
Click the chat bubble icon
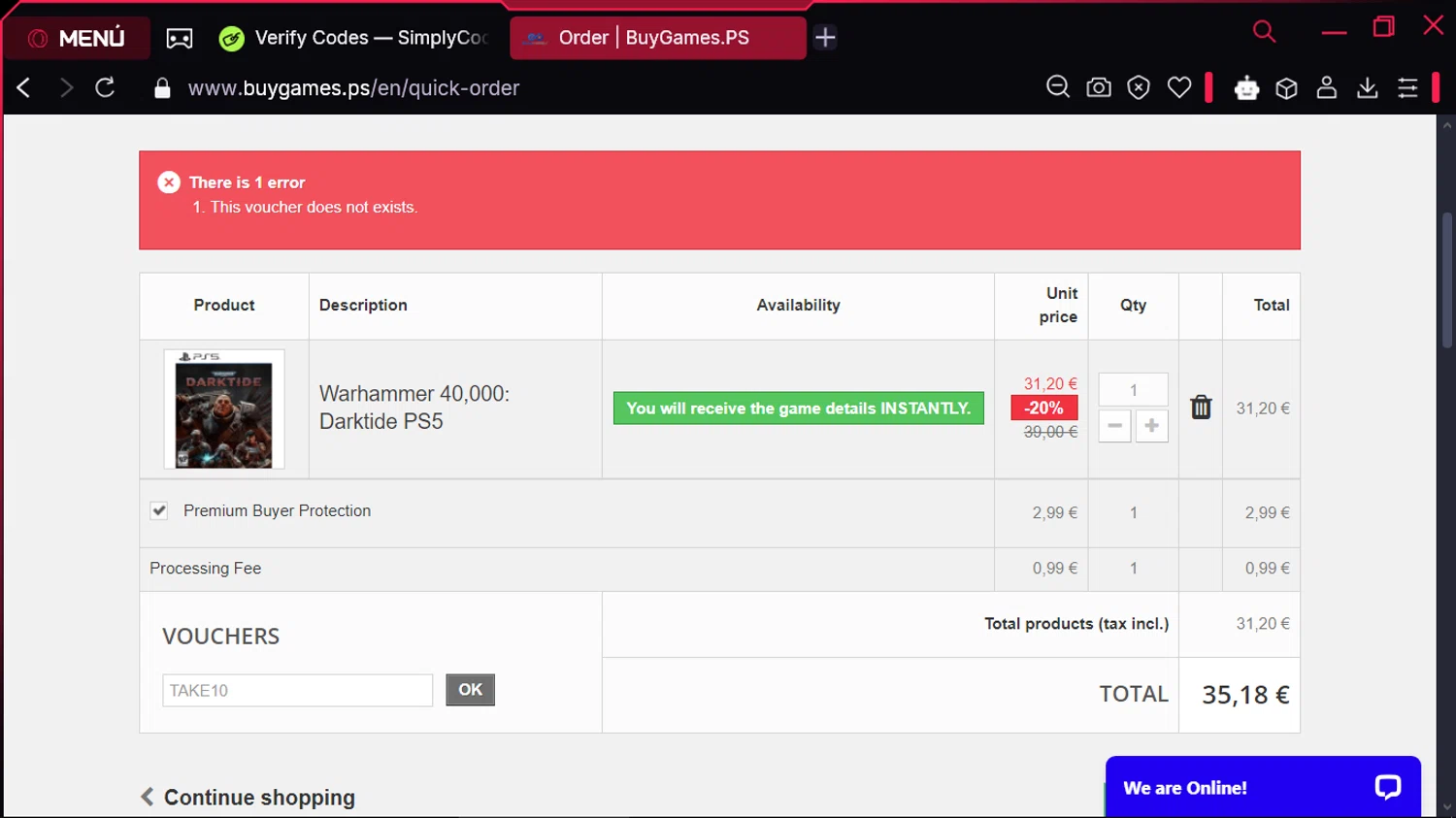coord(1388,787)
